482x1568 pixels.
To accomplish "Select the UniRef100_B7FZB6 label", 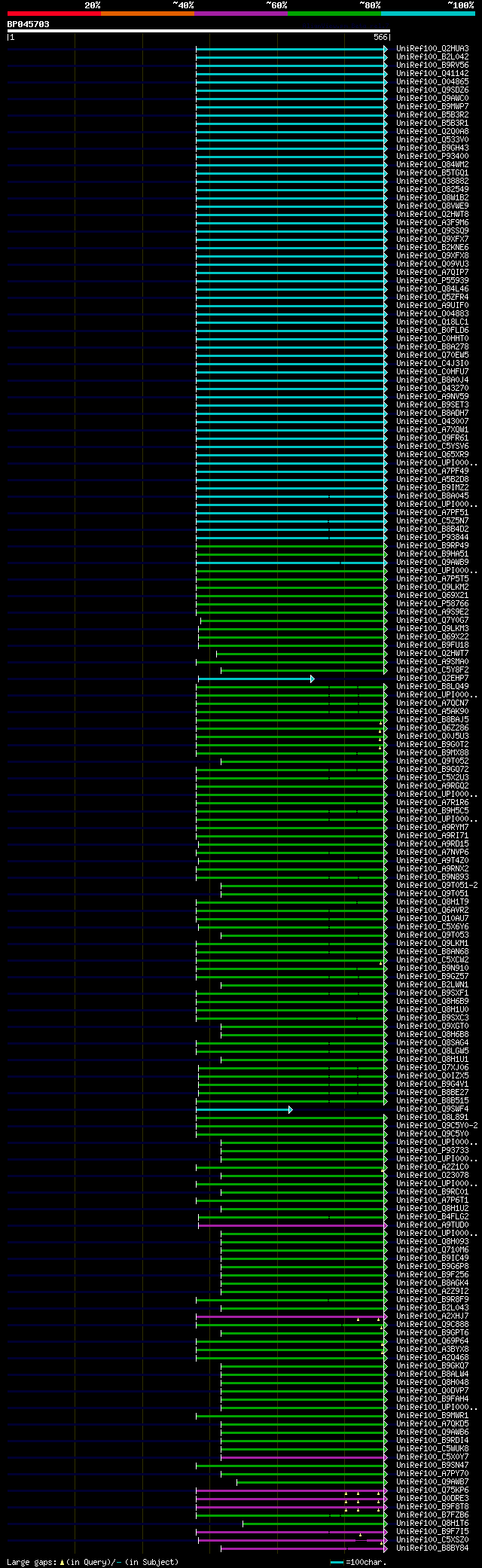I will [x=432, y=1515].
